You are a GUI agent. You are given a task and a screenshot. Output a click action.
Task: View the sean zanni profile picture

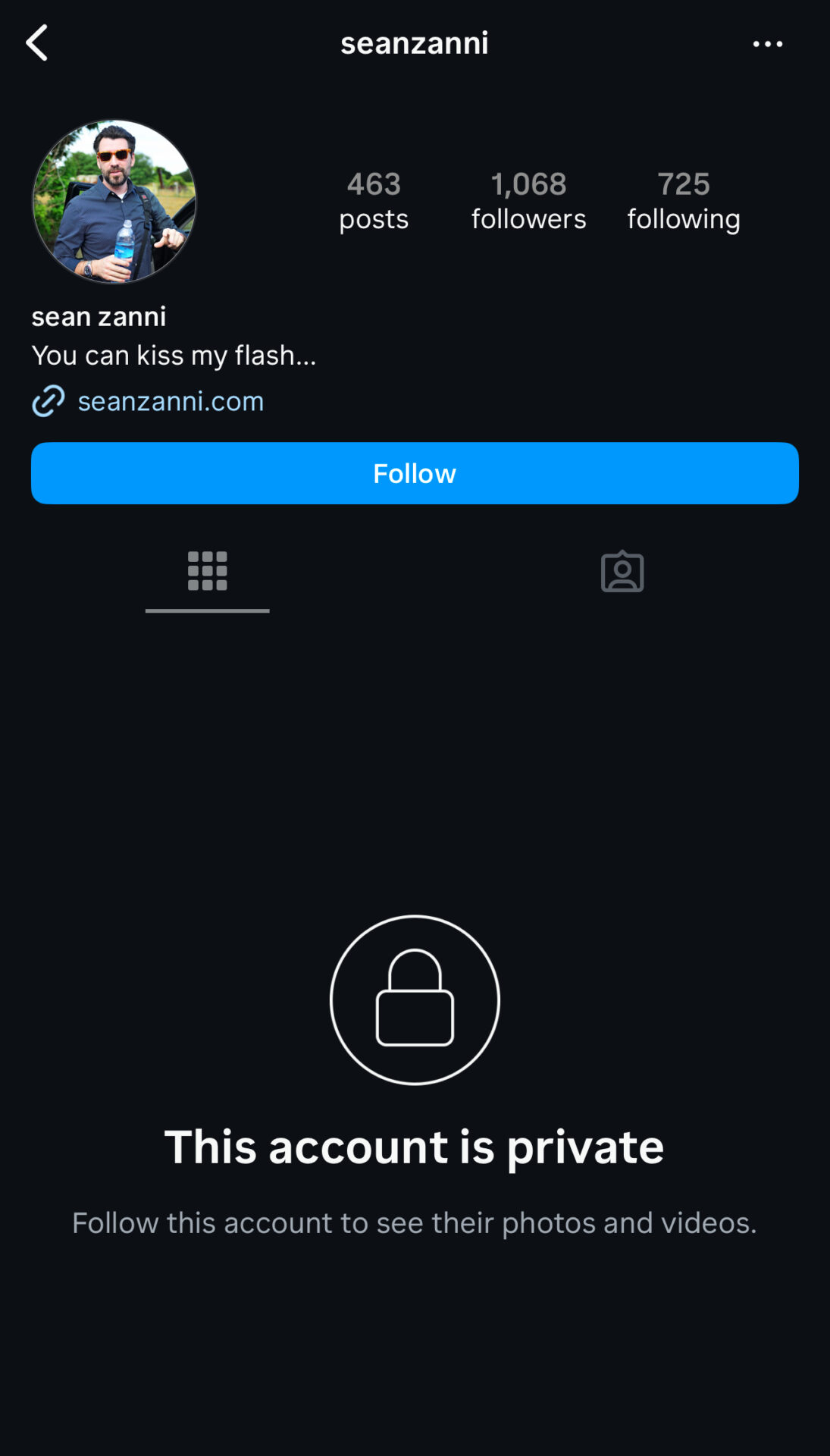point(114,202)
